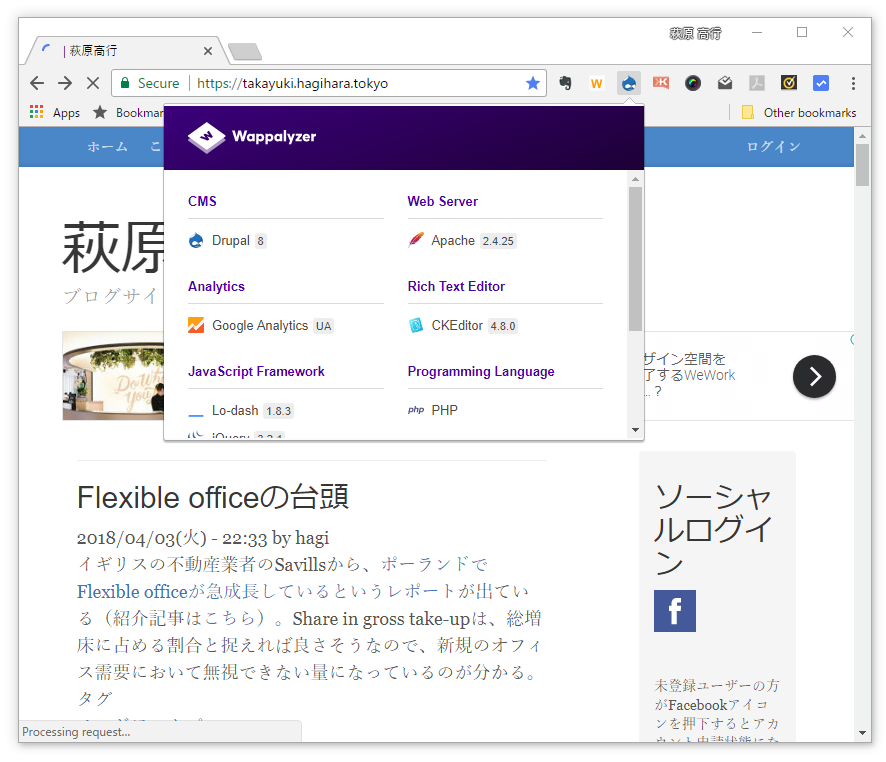The image size is (886, 762).
Task: Stop loading the page
Action: 93,84
